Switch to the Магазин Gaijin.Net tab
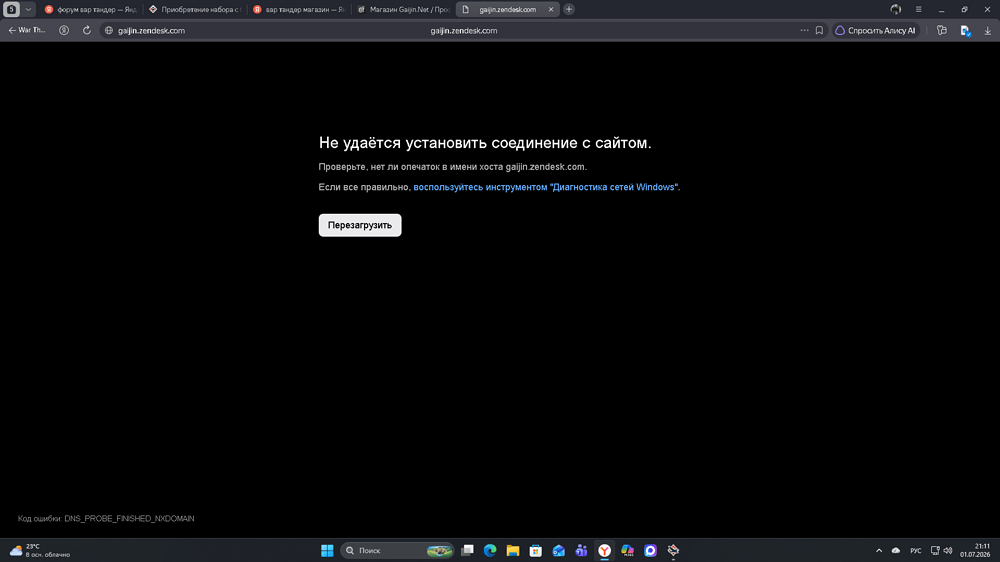Image resolution: width=1000 pixels, height=562 pixels. click(x=403, y=9)
